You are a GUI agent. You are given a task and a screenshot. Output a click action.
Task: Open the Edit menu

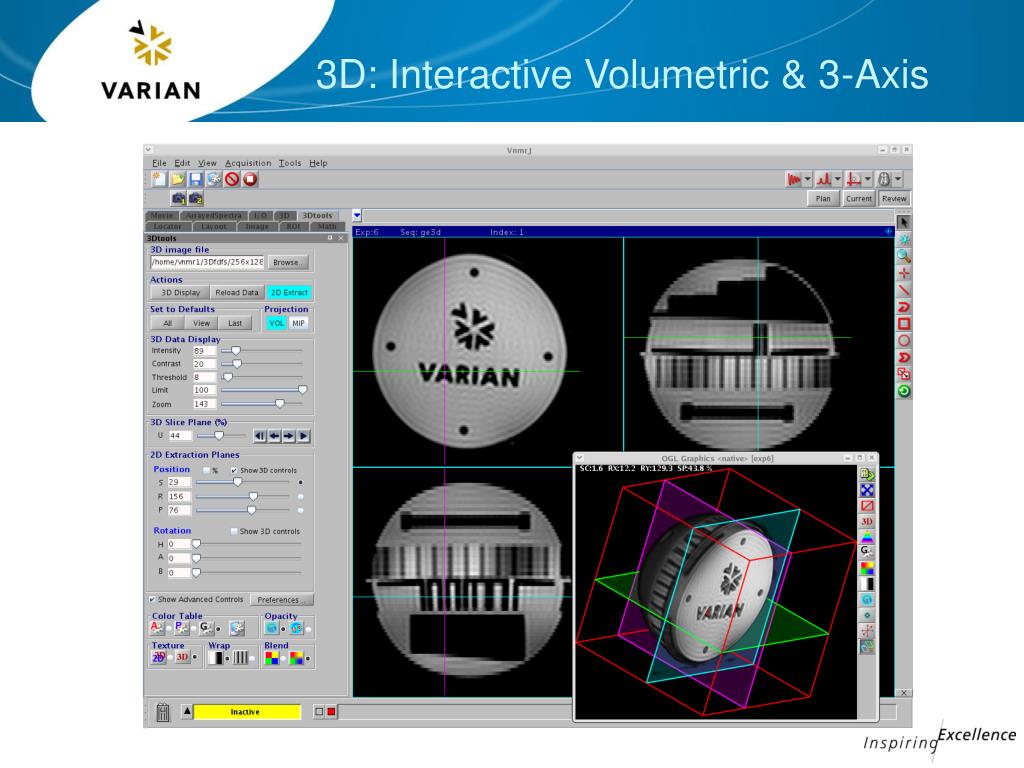point(182,163)
